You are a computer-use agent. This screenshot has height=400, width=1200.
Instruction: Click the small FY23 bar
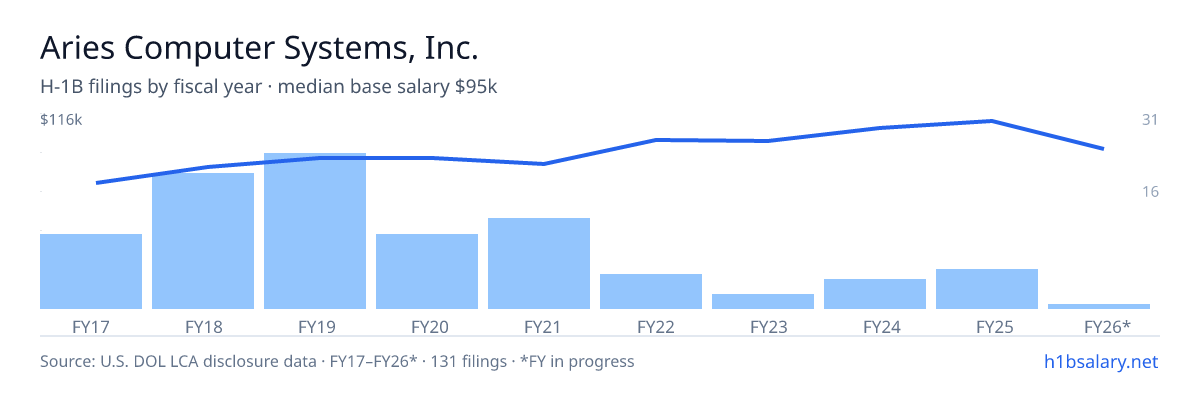(x=763, y=301)
